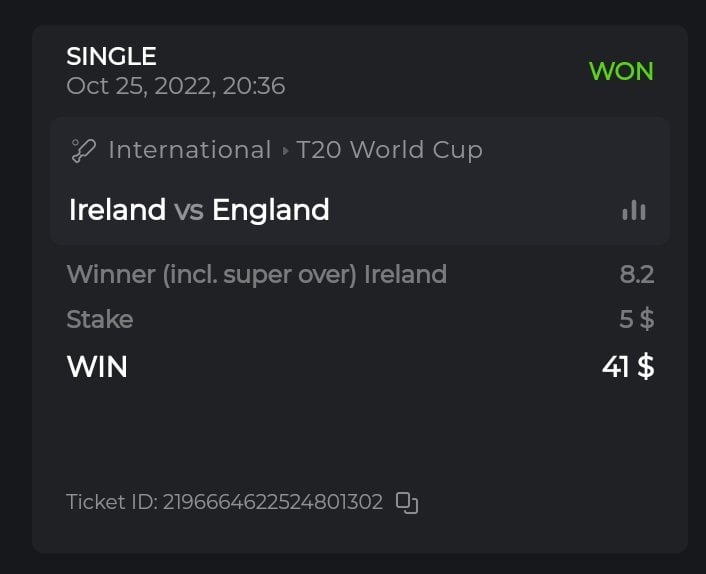
Task: Open the International category link
Action: [x=189, y=150]
